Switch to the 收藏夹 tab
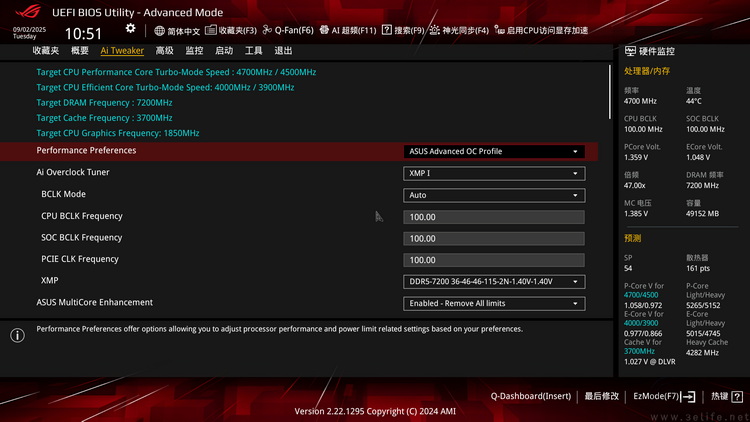This screenshot has width=750, height=422. [x=46, y=51]
